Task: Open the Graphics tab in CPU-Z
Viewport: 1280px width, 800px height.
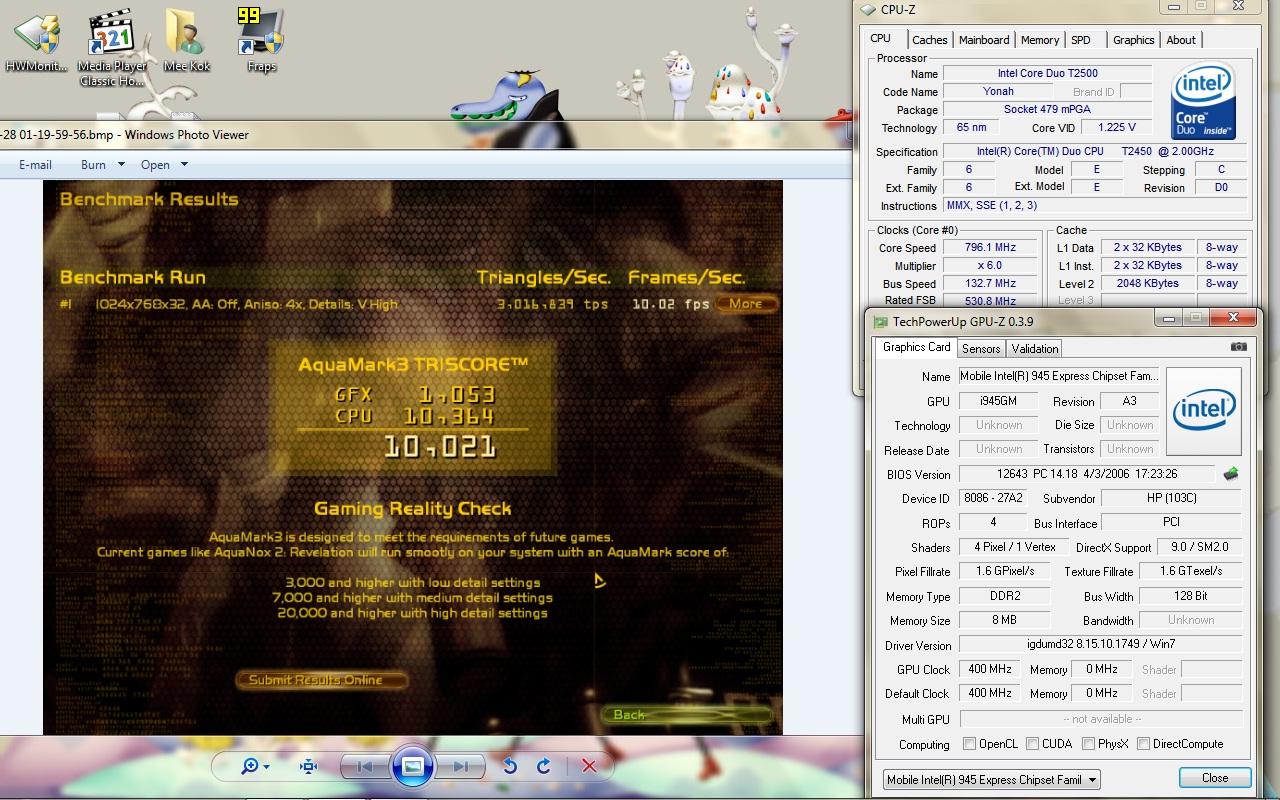Action: [1134, 40]
